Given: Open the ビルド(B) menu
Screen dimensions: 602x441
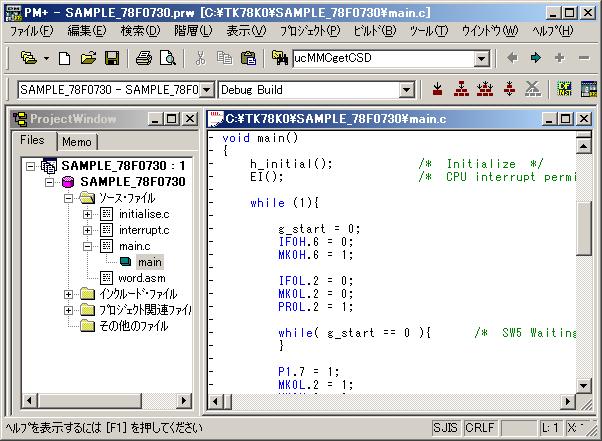Looking at the screenshot, I should pos(374,31).
